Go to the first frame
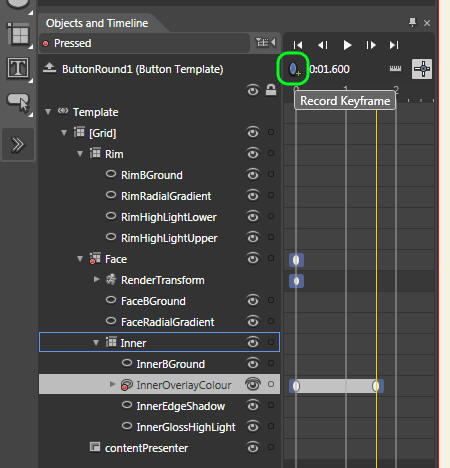Screen dimensions: 450x468 298,45
